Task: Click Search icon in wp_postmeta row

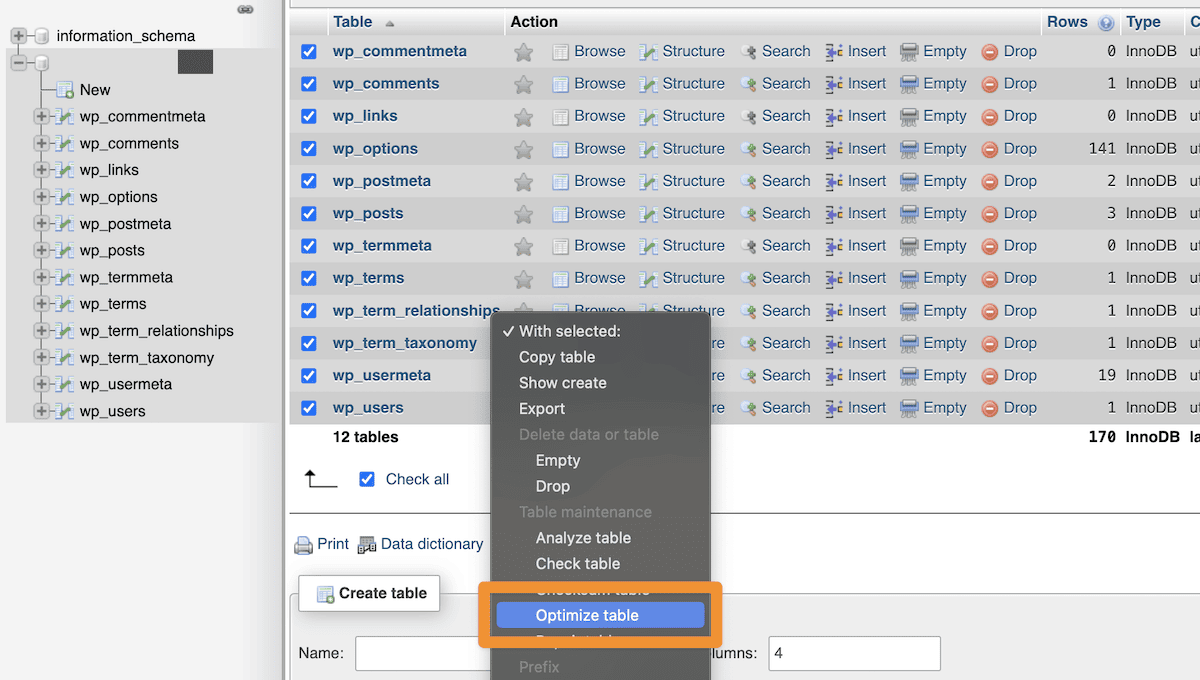Action: click(749, 181)
